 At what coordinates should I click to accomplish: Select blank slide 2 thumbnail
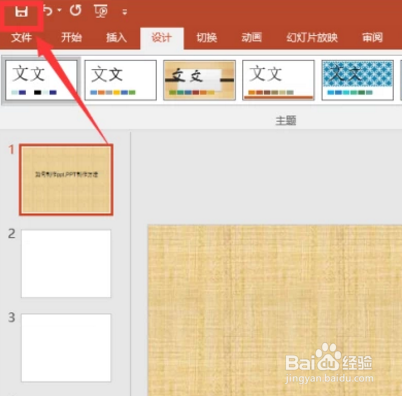66,263
